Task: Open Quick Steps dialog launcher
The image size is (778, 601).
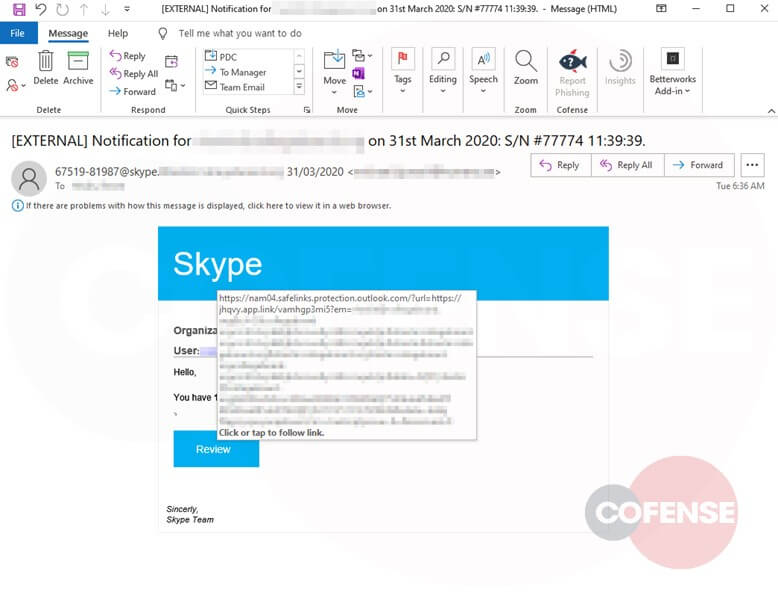Action: coord(307,110)
